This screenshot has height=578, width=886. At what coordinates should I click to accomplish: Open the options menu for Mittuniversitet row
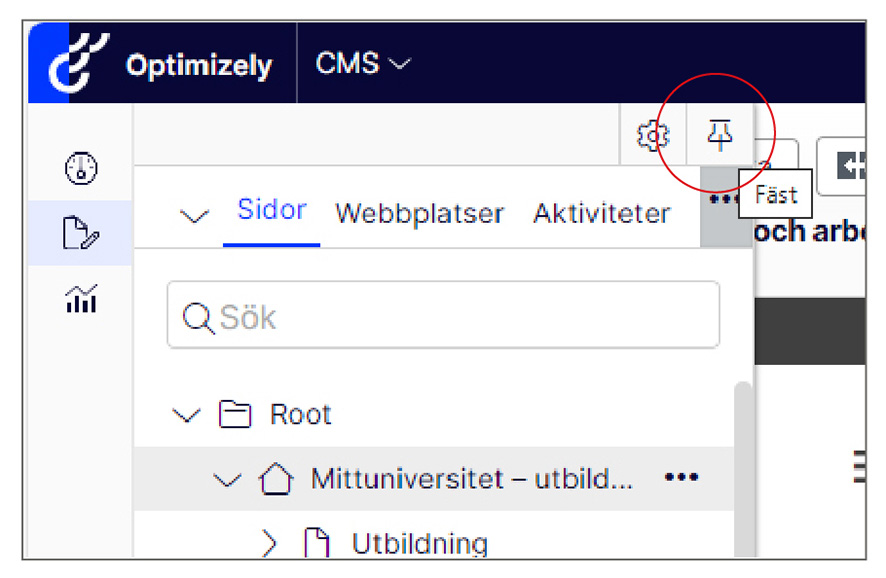pyautogui.click(x=681, y=477)
